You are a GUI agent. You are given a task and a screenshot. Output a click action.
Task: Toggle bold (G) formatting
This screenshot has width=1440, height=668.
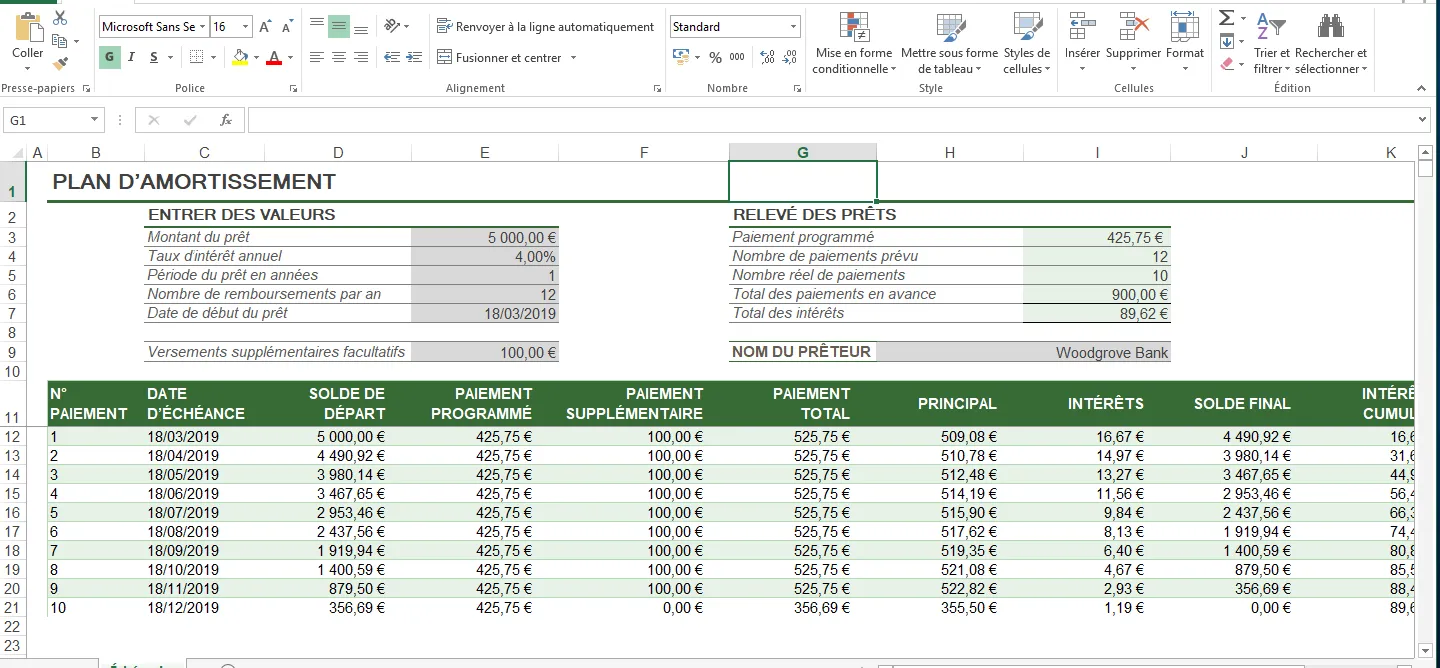(110, 58)
